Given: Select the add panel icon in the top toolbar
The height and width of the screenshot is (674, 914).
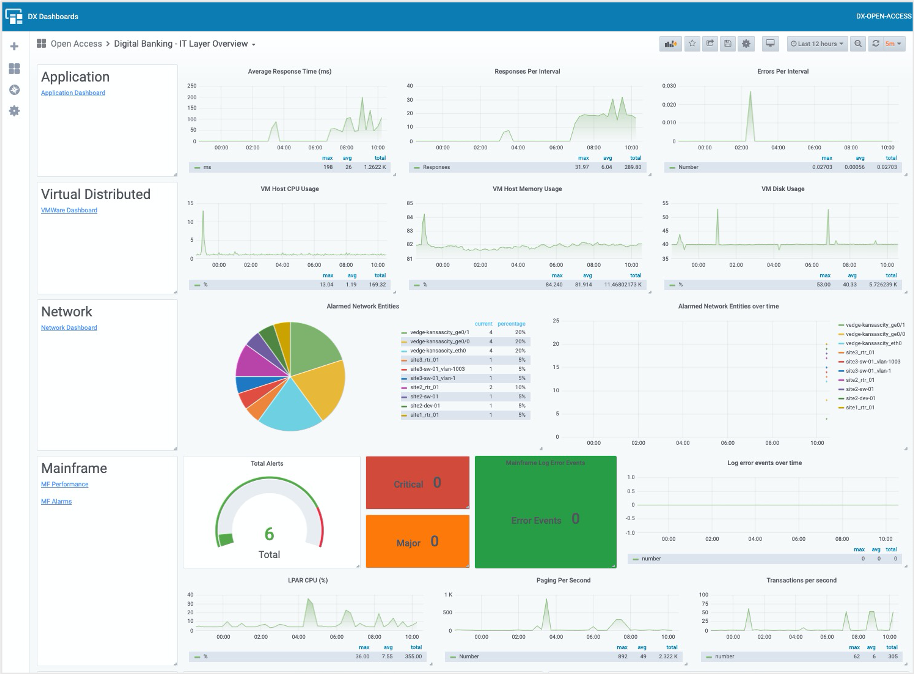Looking at the screenshot, I should click(668, 44).
